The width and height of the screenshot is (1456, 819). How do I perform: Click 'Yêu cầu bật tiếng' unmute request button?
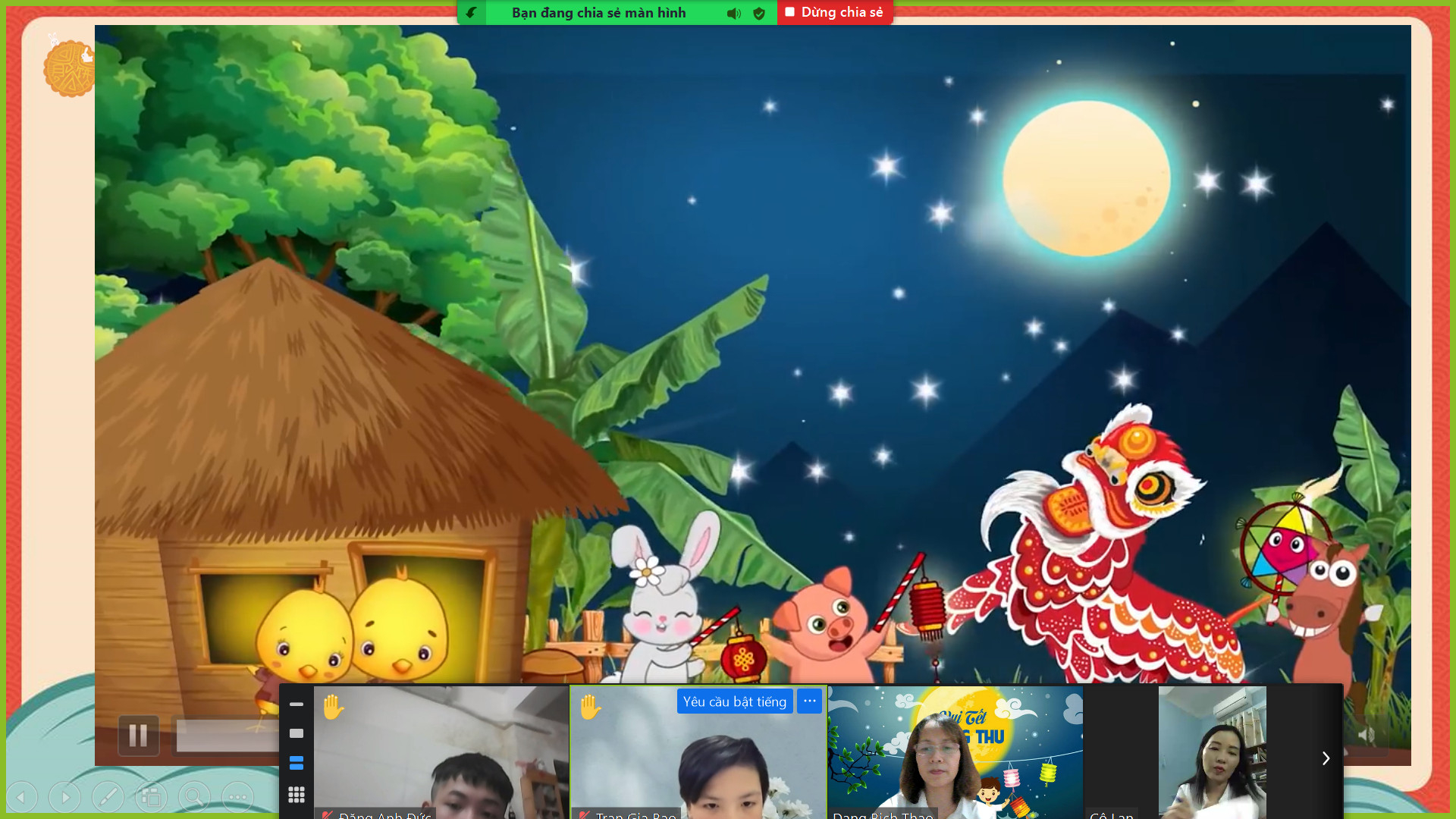coord(734,701)
